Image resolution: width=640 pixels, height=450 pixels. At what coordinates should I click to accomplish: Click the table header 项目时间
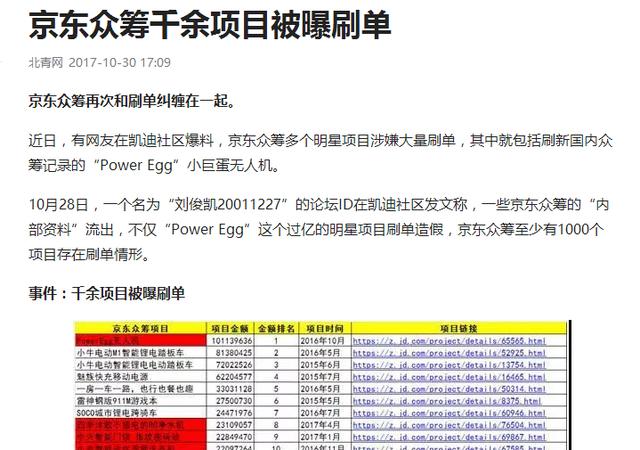click(x=325, y=328)
